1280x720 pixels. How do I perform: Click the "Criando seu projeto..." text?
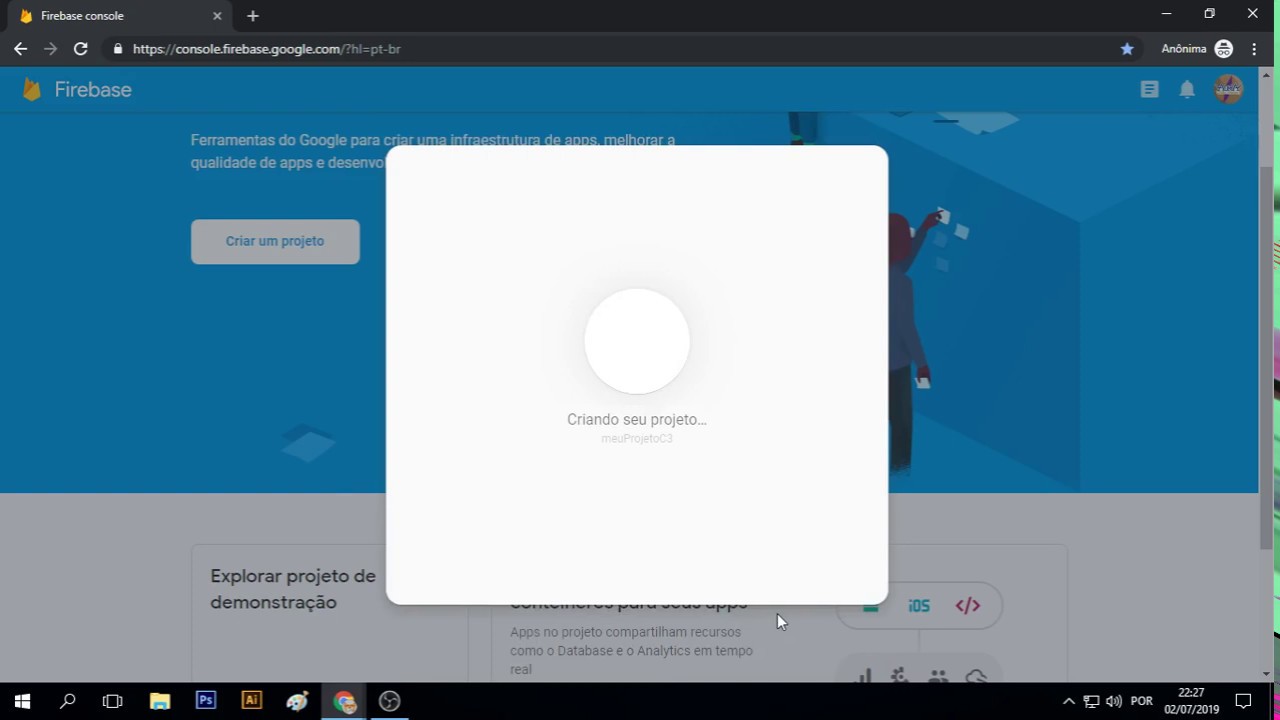pos(636,419)
